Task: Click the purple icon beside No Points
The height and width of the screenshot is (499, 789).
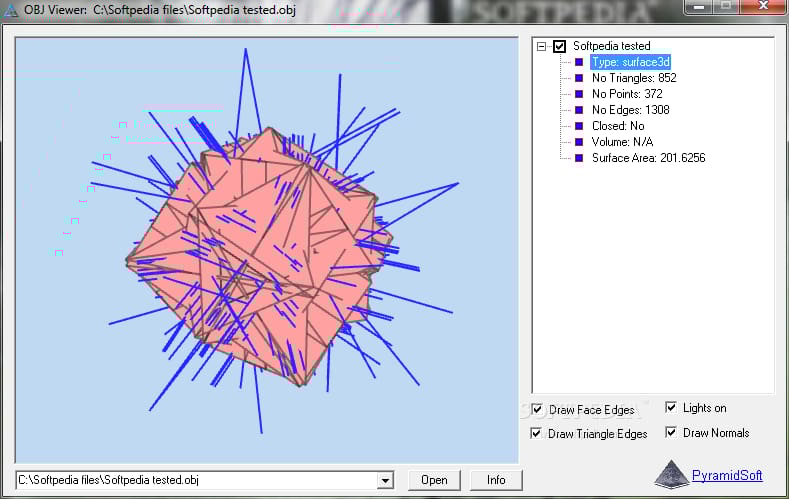Action: point(579,94)
